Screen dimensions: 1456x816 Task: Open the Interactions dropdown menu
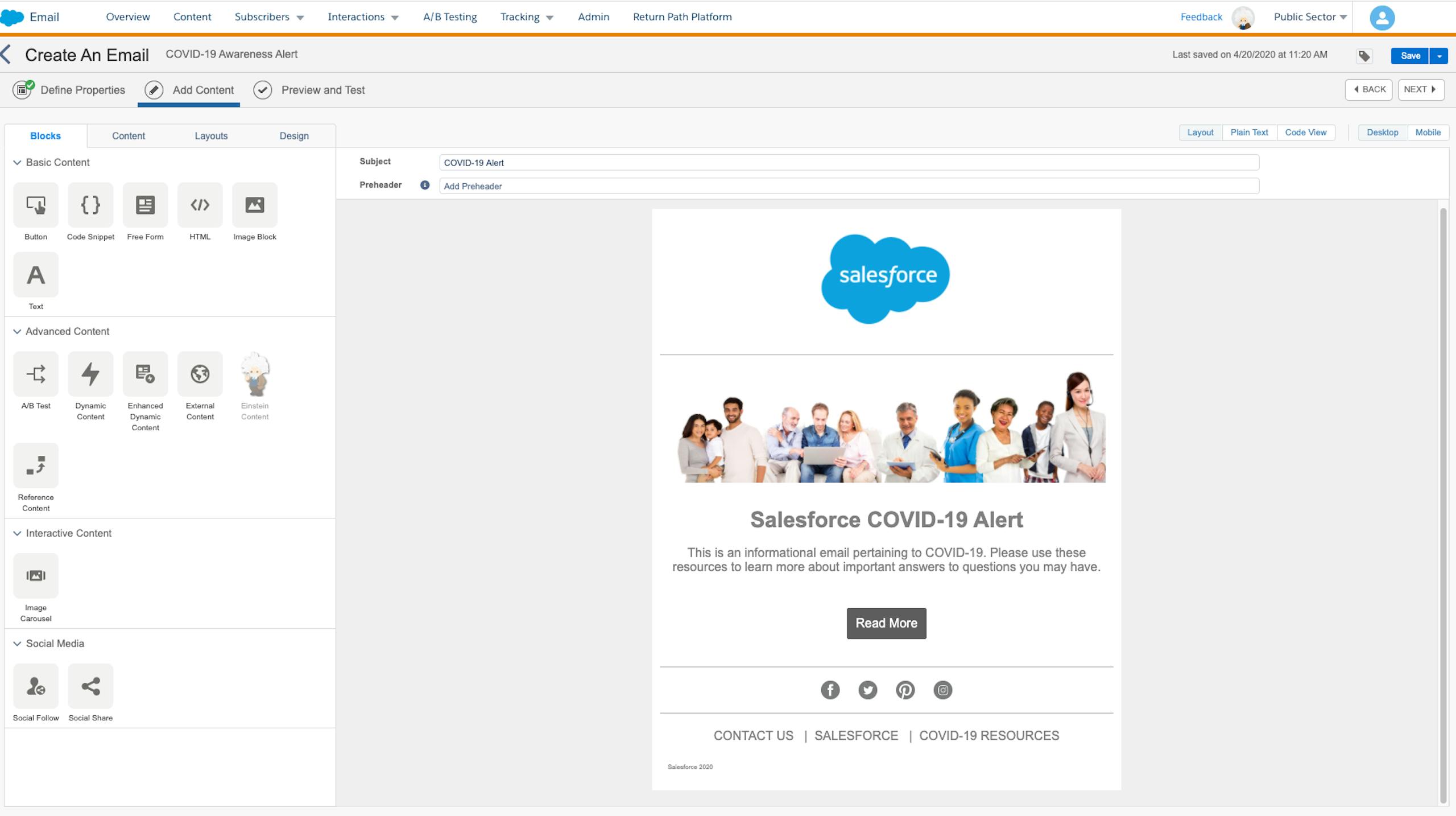[363, 17]
